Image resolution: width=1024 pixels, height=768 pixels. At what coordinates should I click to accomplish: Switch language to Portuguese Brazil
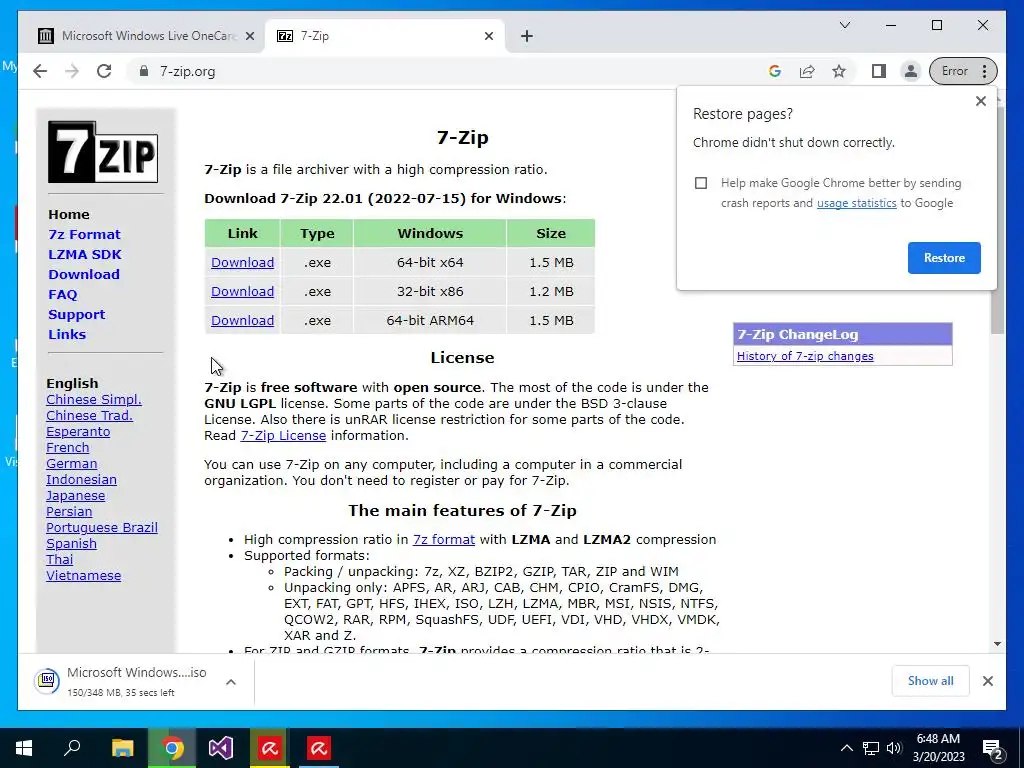point(102,528)
